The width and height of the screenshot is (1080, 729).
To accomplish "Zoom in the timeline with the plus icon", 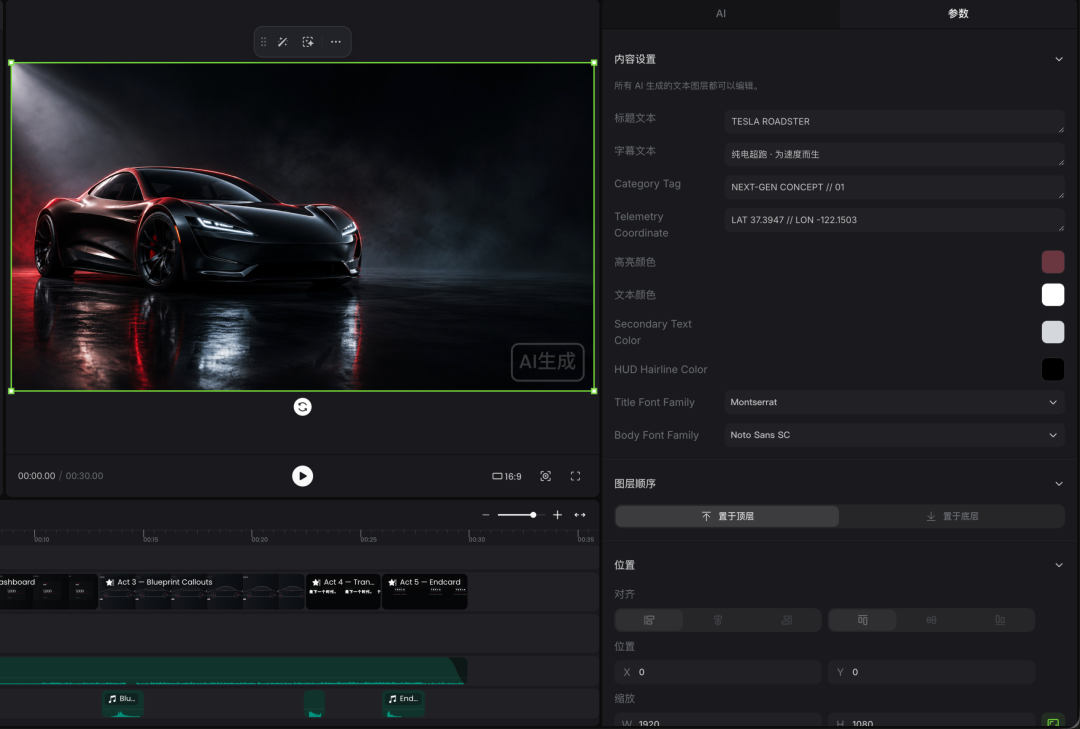I will [557, 515].
